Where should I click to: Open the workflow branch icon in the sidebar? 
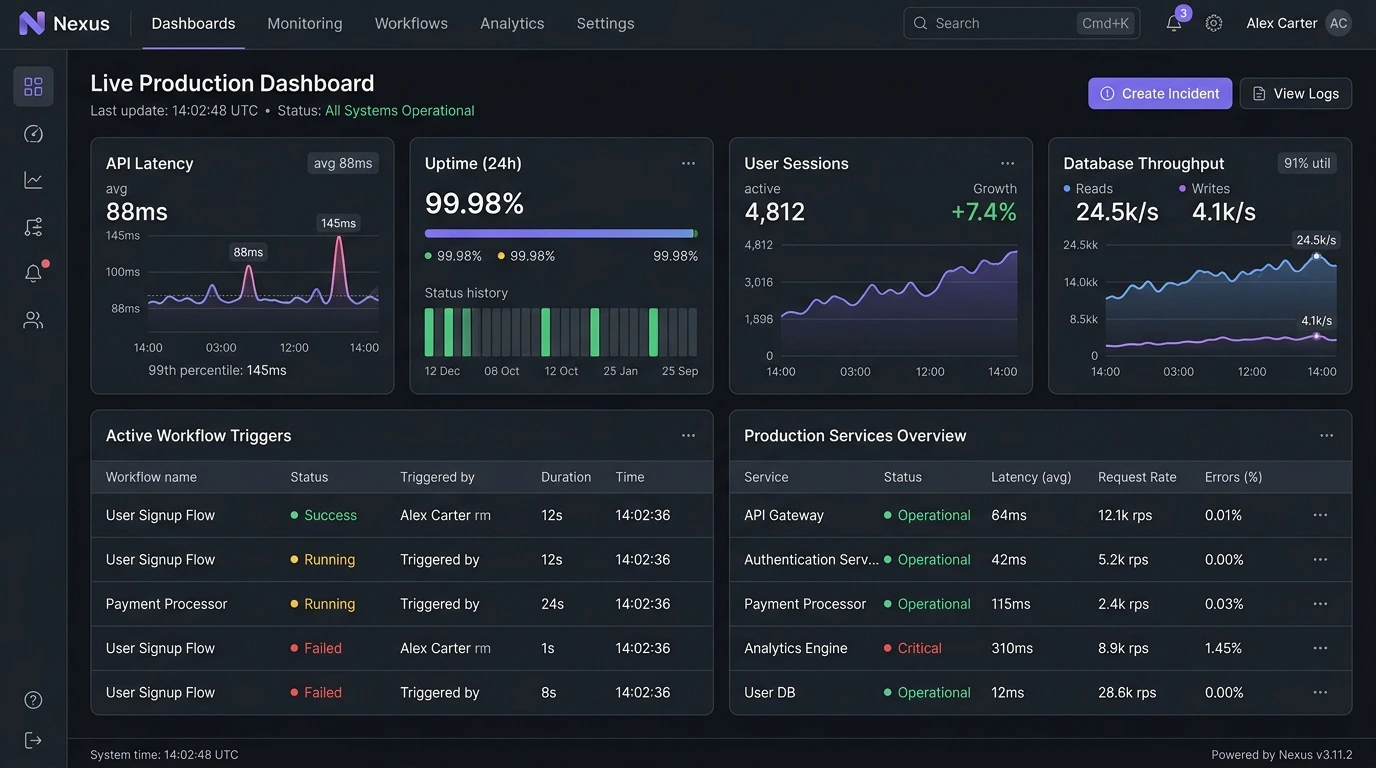coord(33,227)
